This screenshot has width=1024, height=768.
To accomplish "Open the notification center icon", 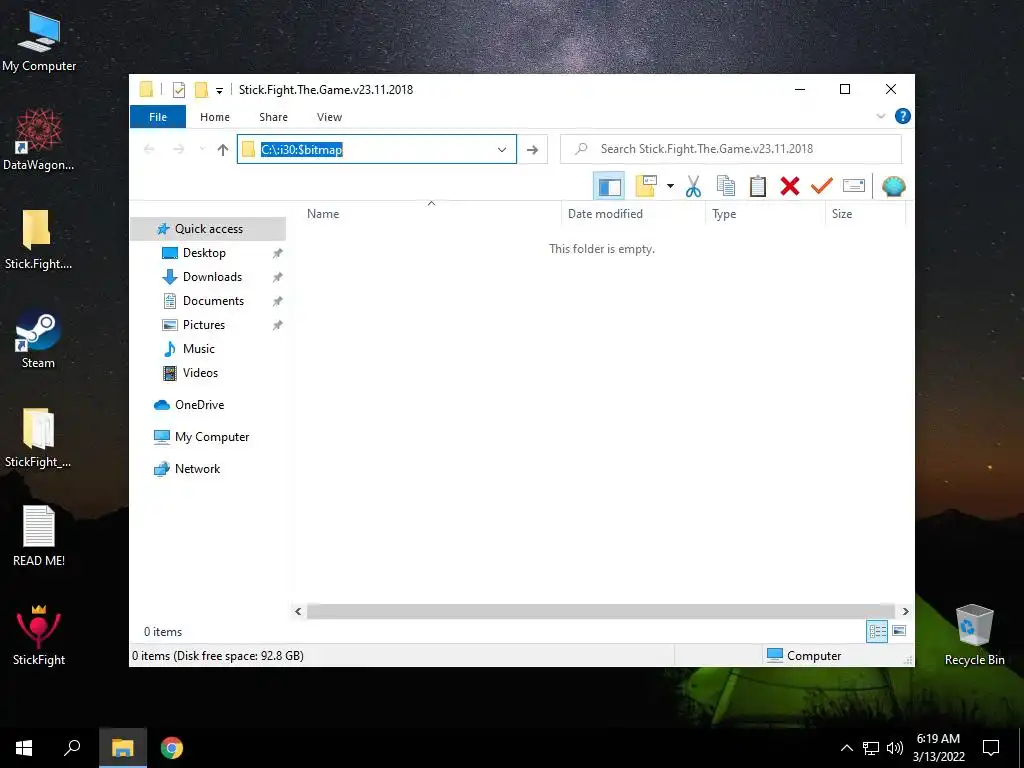I will 991,748.
